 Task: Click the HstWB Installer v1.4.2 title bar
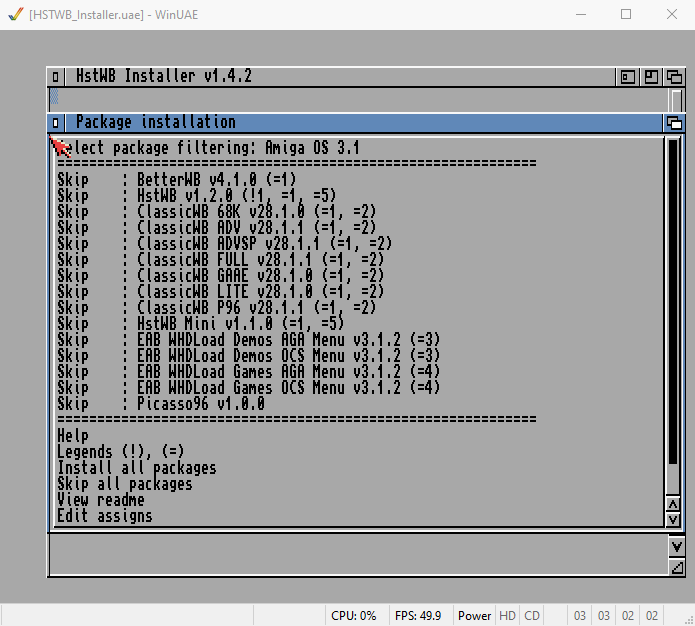click(340, 77)
